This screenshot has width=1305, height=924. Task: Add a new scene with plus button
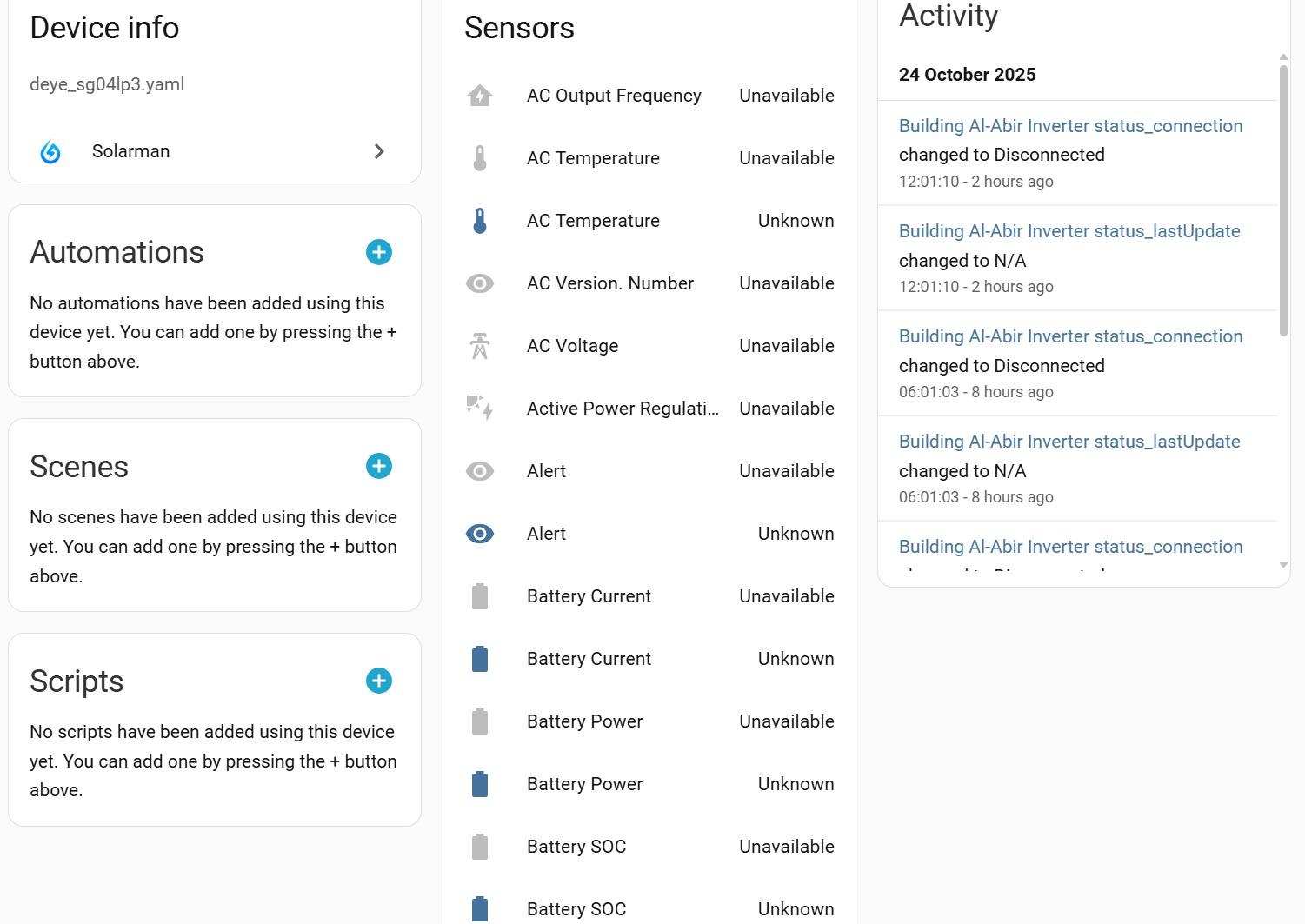point(379,466)
